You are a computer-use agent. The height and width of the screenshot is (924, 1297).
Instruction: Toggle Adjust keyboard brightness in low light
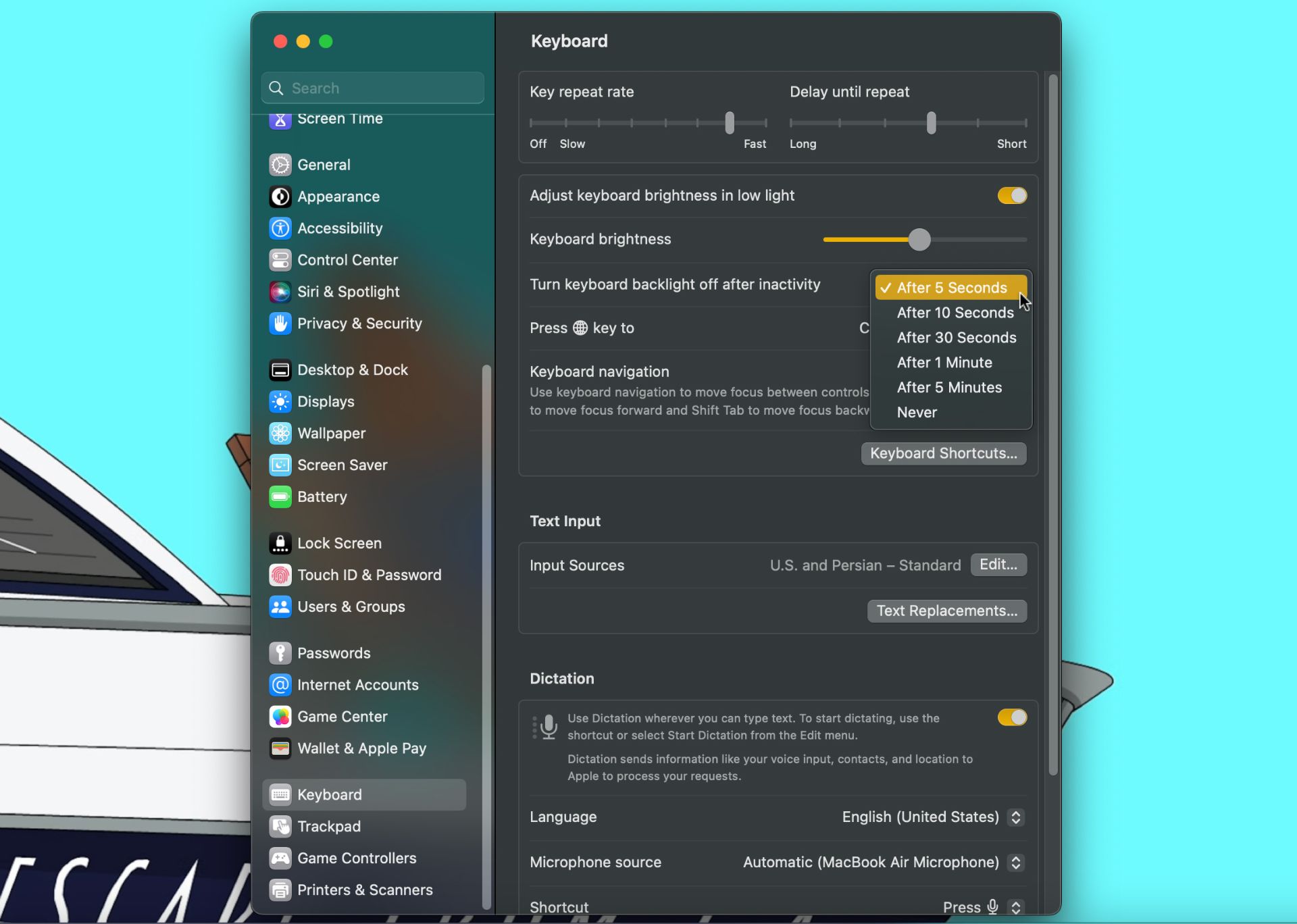[x=1012, y=196]
